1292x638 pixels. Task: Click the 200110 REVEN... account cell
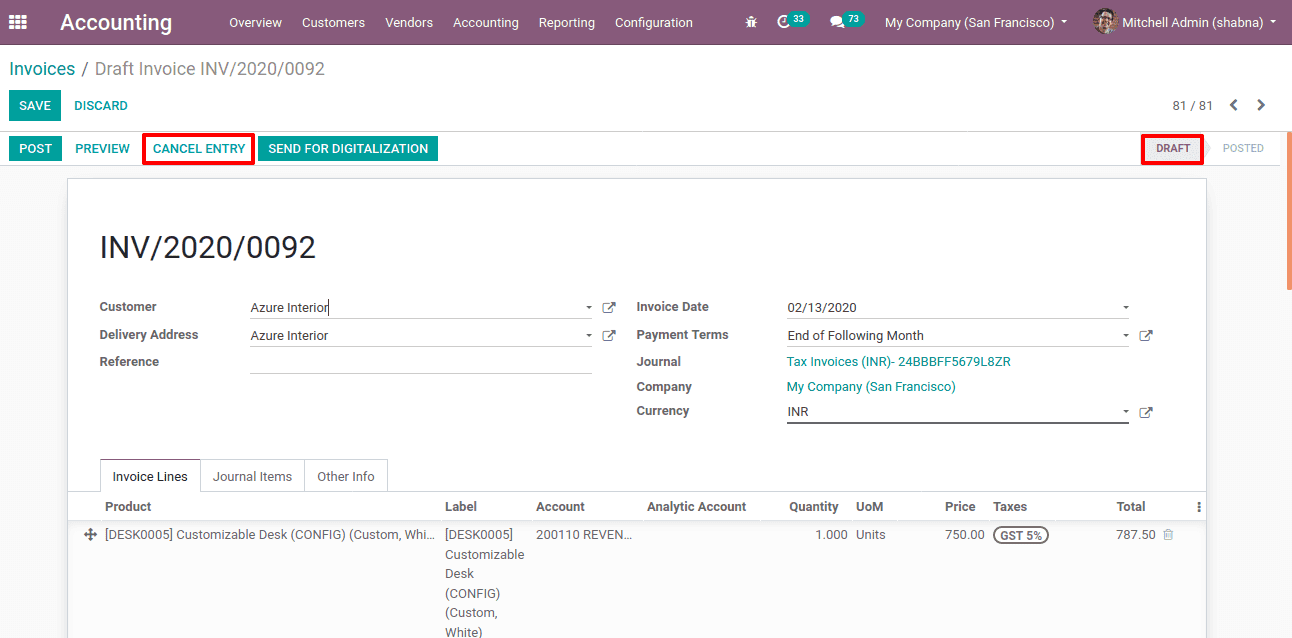[x=584, y=535]
